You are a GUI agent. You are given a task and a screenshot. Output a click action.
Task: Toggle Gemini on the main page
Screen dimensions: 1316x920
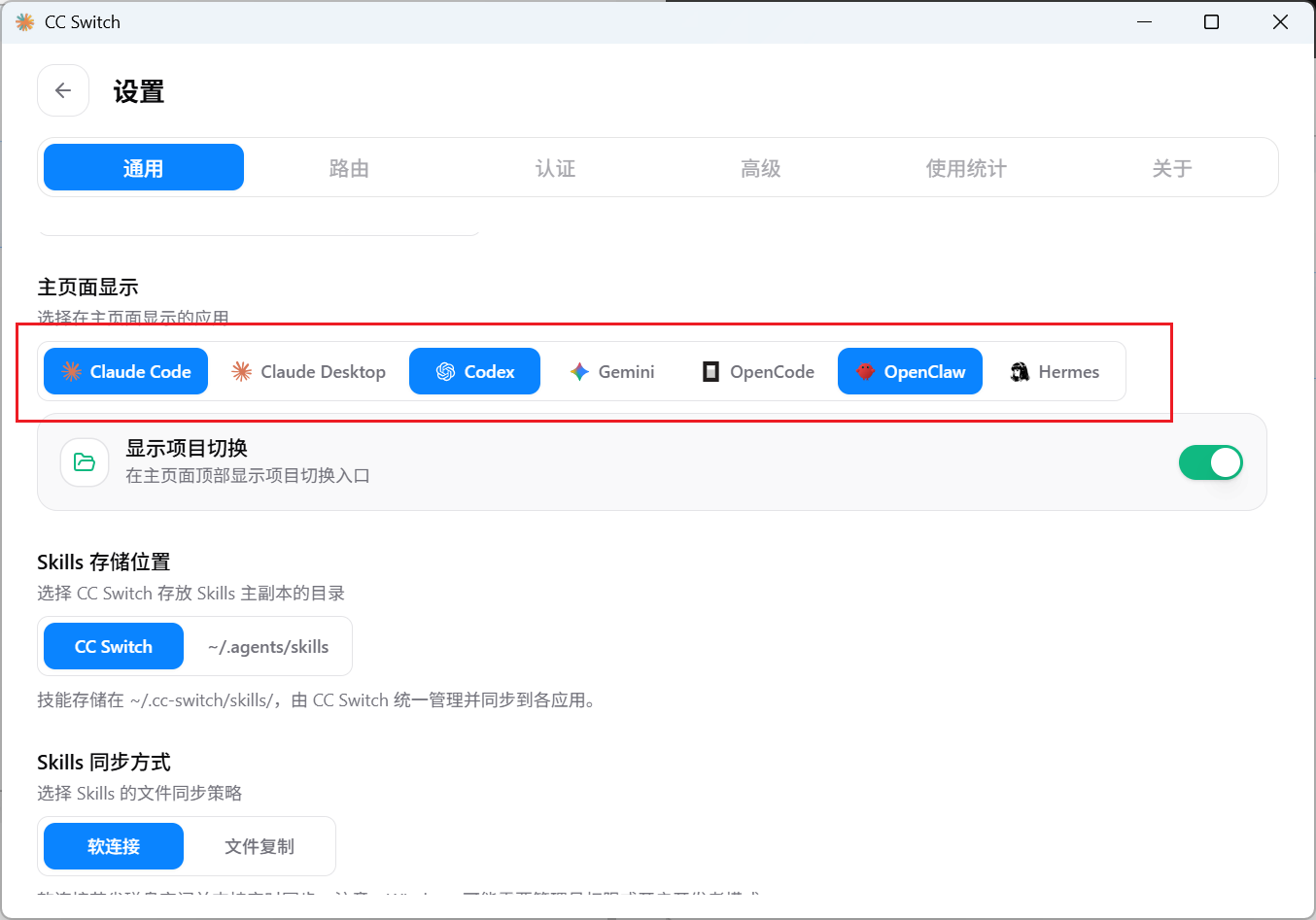612,371
